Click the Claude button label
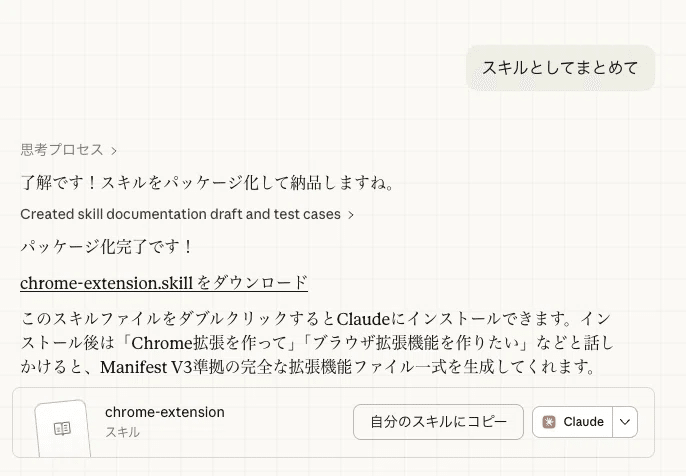 [583, 422]
